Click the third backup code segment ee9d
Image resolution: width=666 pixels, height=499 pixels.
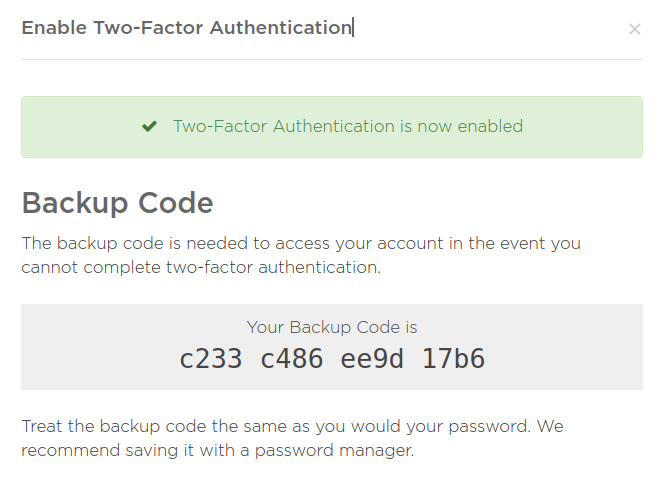point(373,358)
